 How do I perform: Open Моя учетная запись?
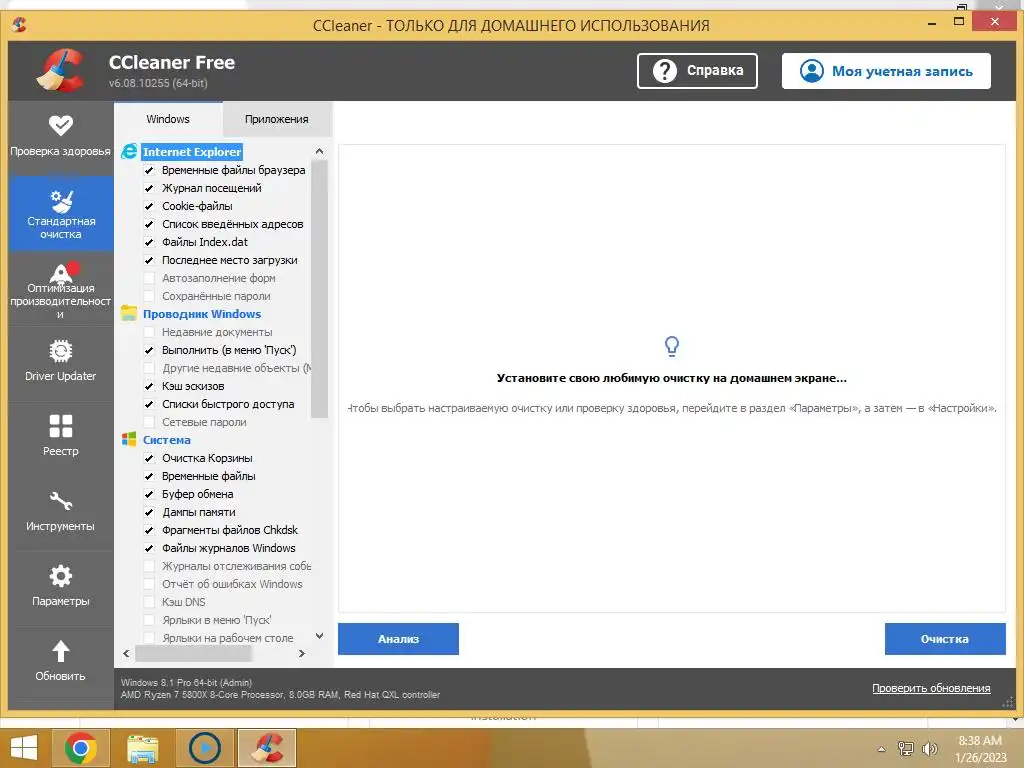point(886,71)
